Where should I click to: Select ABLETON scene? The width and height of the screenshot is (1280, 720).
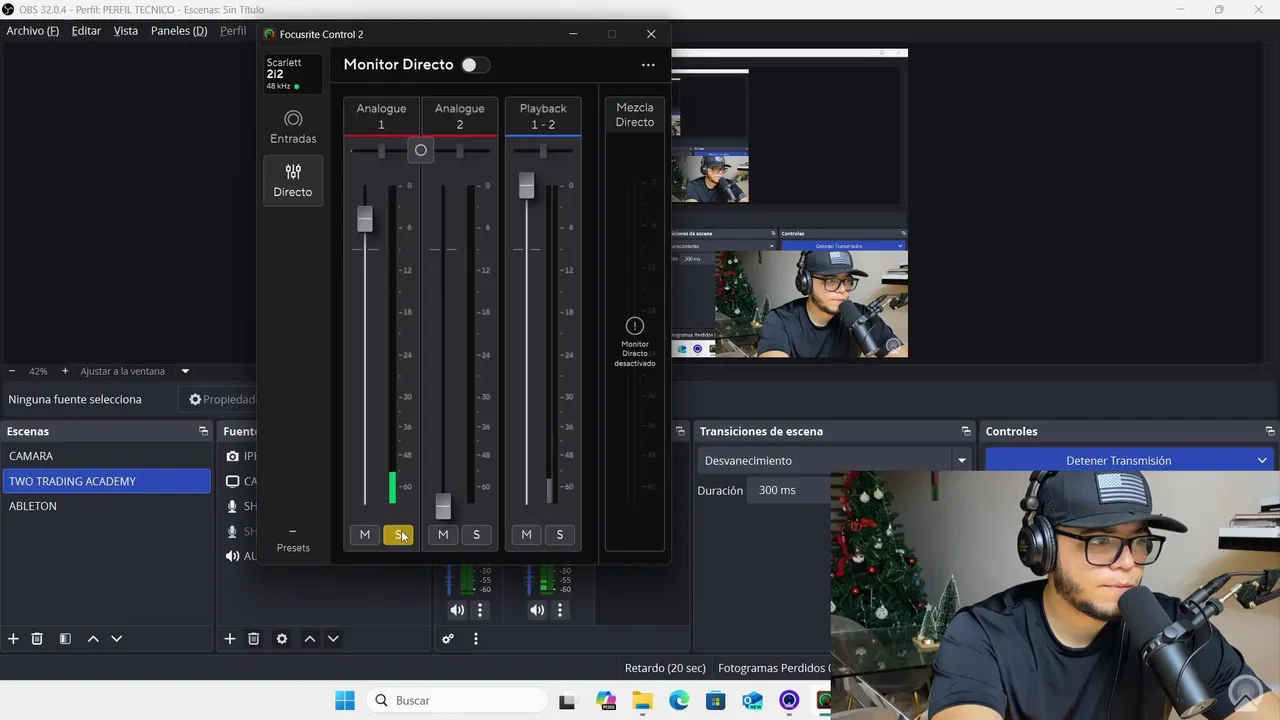[106, 506]
